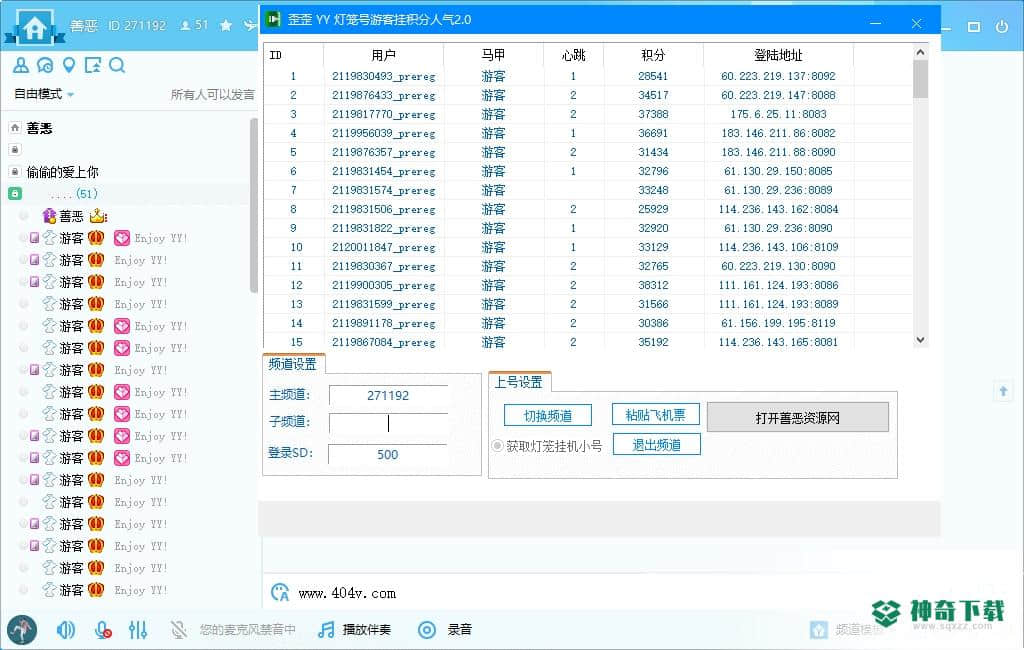
Task: Open the chat bubble icon in toolbar
Action: pos(45,65)
